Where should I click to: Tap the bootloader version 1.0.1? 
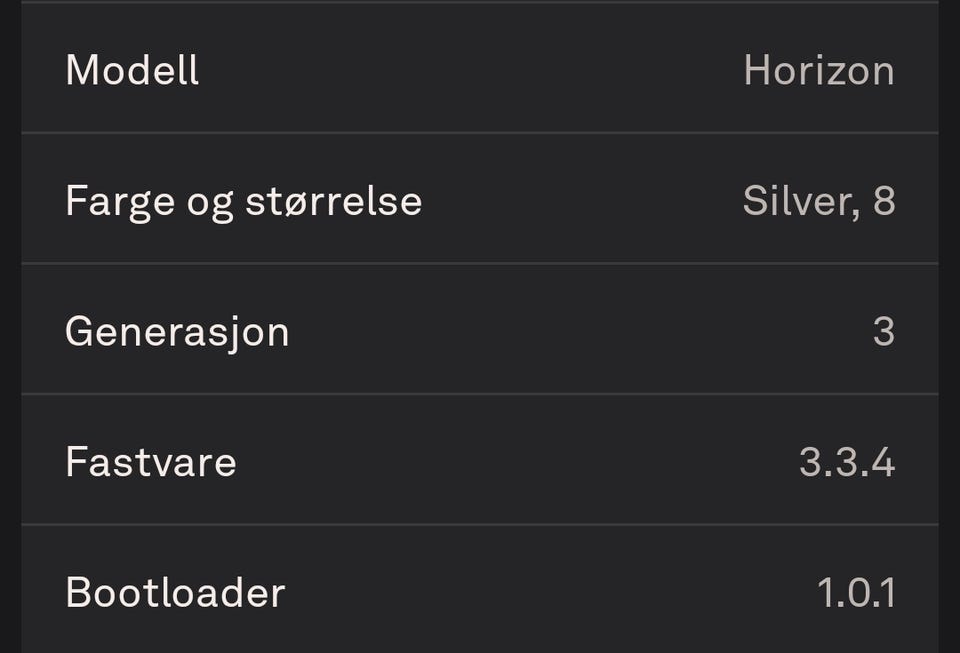[x=857, y=592]
